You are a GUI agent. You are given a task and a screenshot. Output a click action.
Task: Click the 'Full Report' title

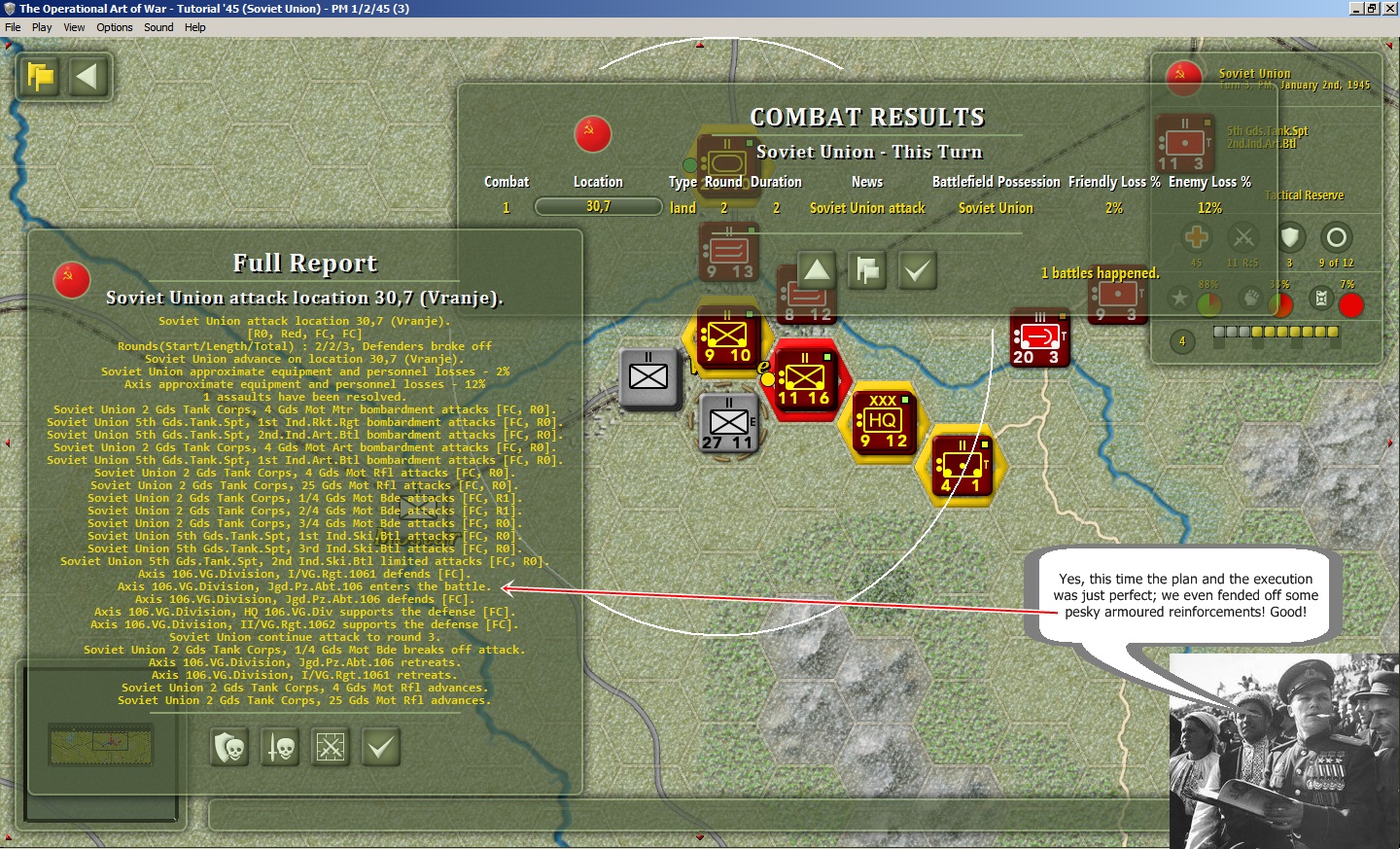point(305,264)
